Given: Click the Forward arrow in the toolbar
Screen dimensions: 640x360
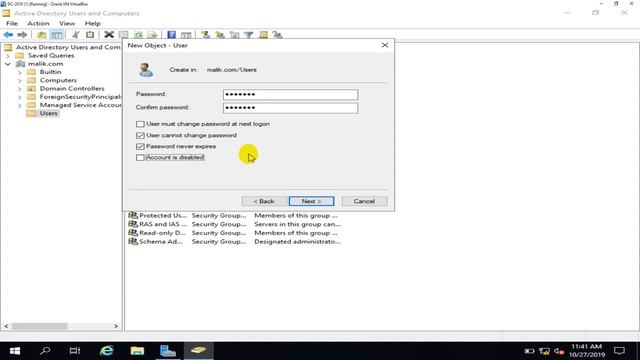Looking at the screenshot, I should [22, 35].
